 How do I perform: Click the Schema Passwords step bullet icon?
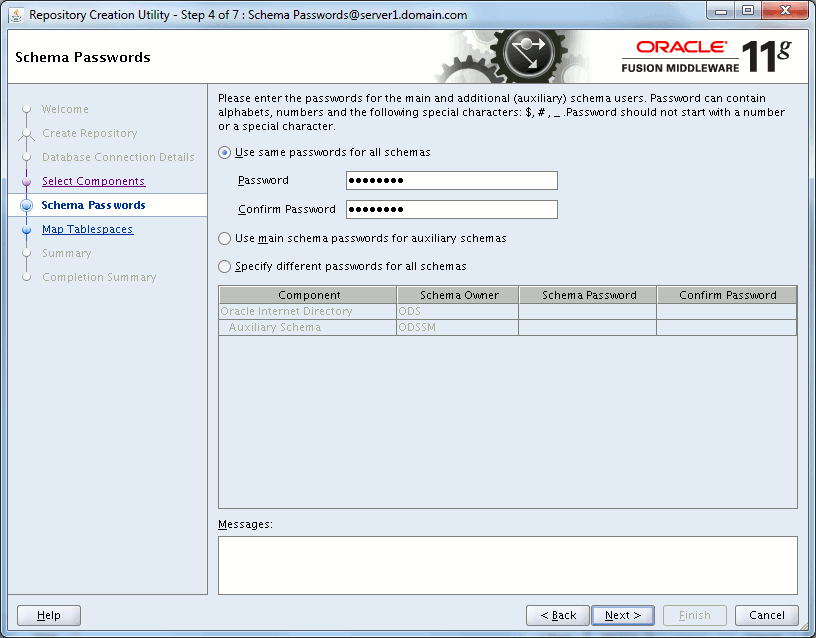[x=27, y=206]
